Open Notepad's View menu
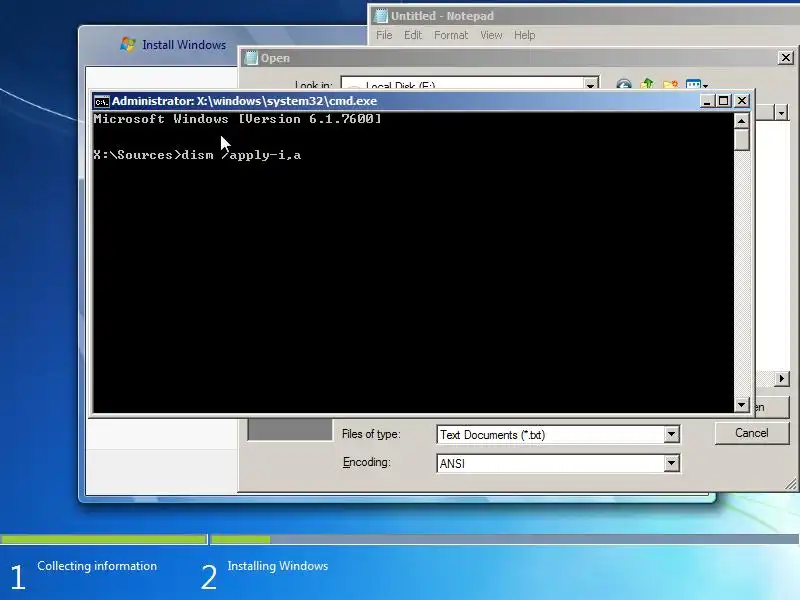 click(491, 35)
